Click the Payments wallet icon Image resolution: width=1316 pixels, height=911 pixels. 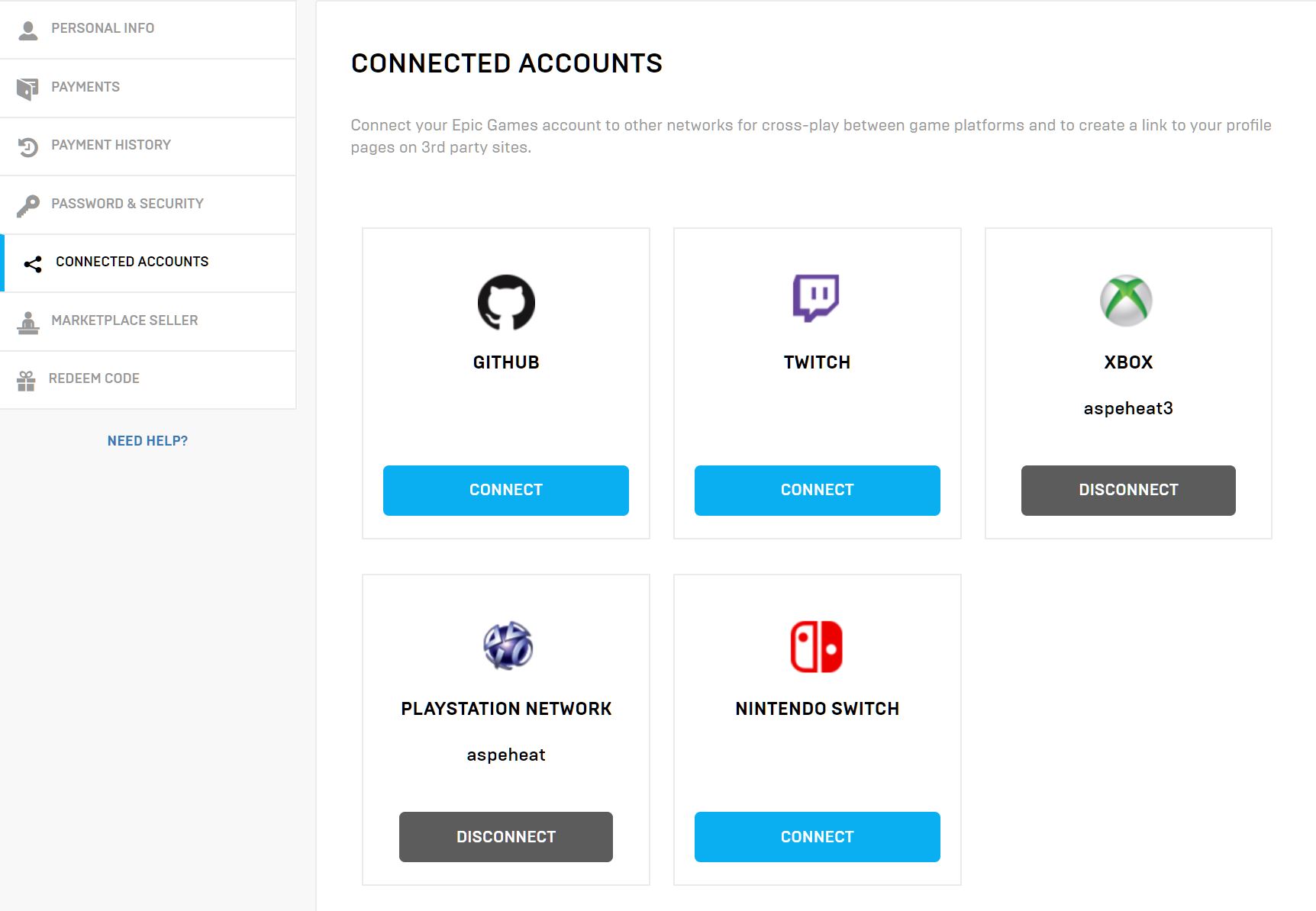27,89
